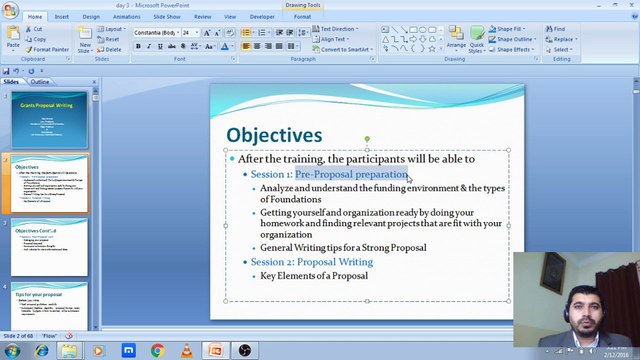Toggle Align Text Left
Screen dimensions: 640x360
click(246, 47)
